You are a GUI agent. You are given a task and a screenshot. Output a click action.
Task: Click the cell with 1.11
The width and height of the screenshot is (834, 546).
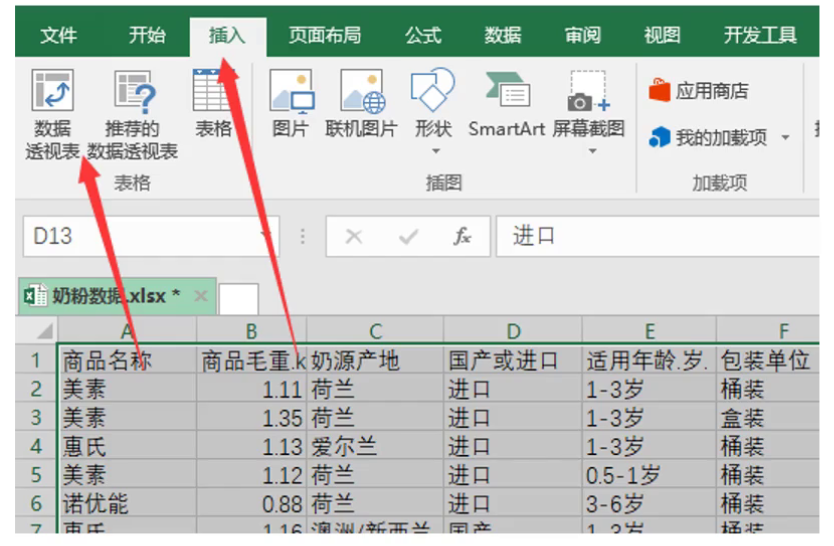click(x=252, y=389)
